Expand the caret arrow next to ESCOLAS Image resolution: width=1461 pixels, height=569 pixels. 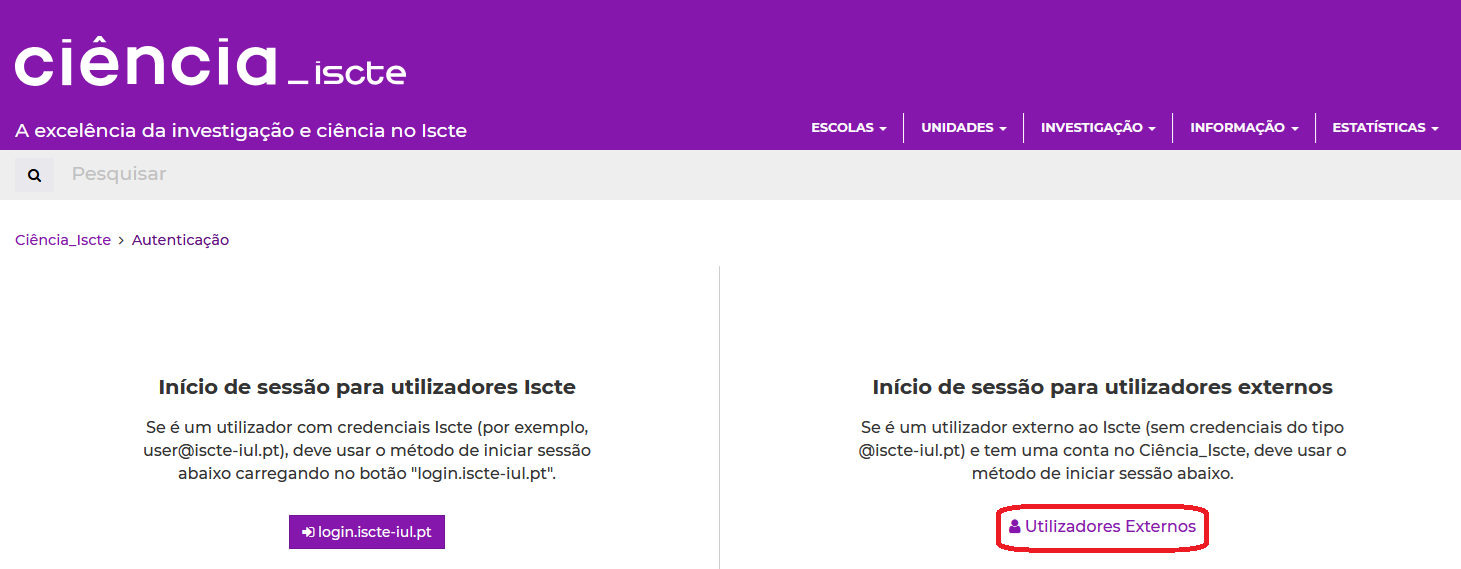[x=883, y=129]
